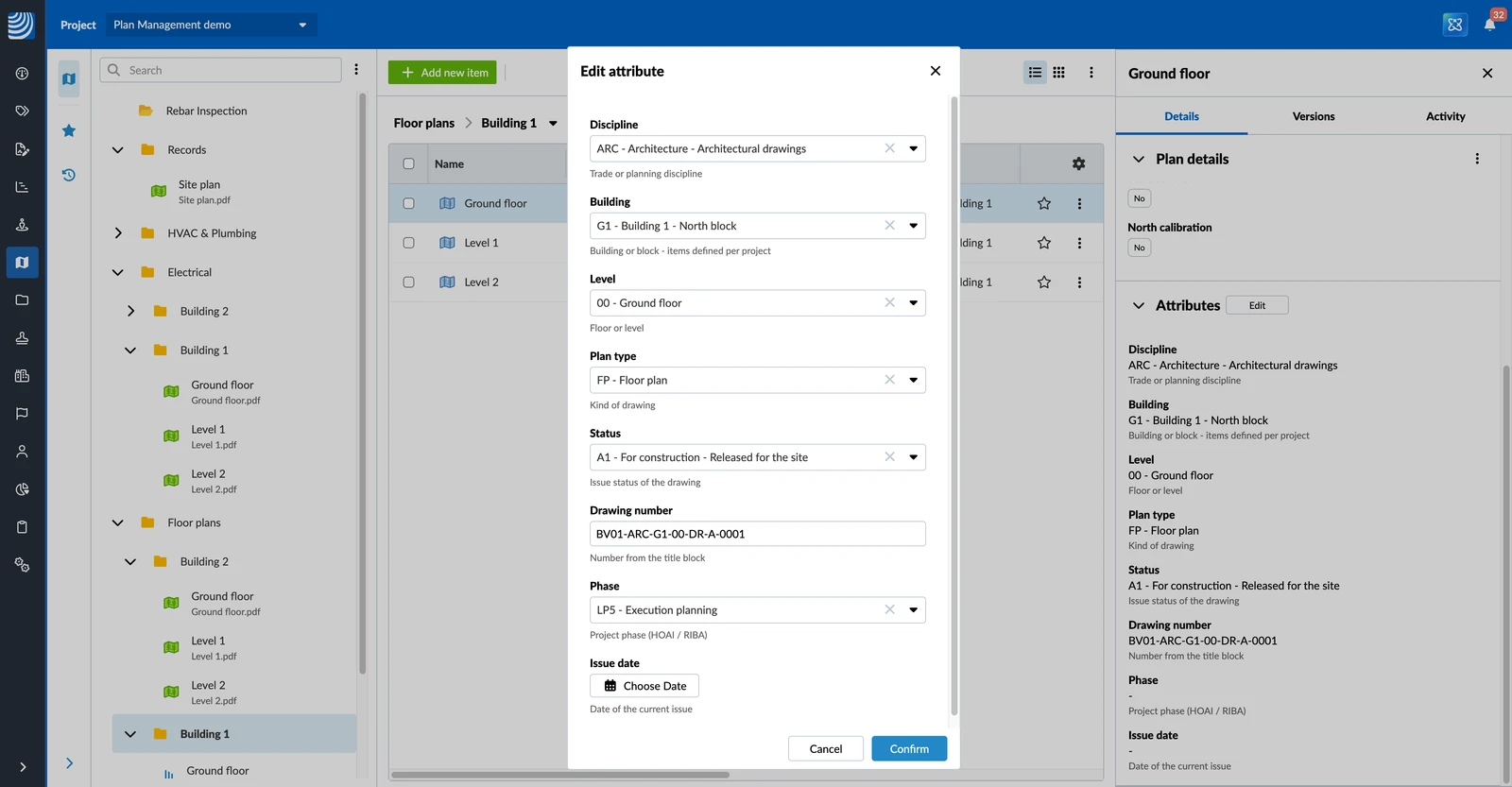Screen dimensions: 1512x787
Task: Open the Building dropdown arrow
Action: pyautogui.click(x=914, y=226)
